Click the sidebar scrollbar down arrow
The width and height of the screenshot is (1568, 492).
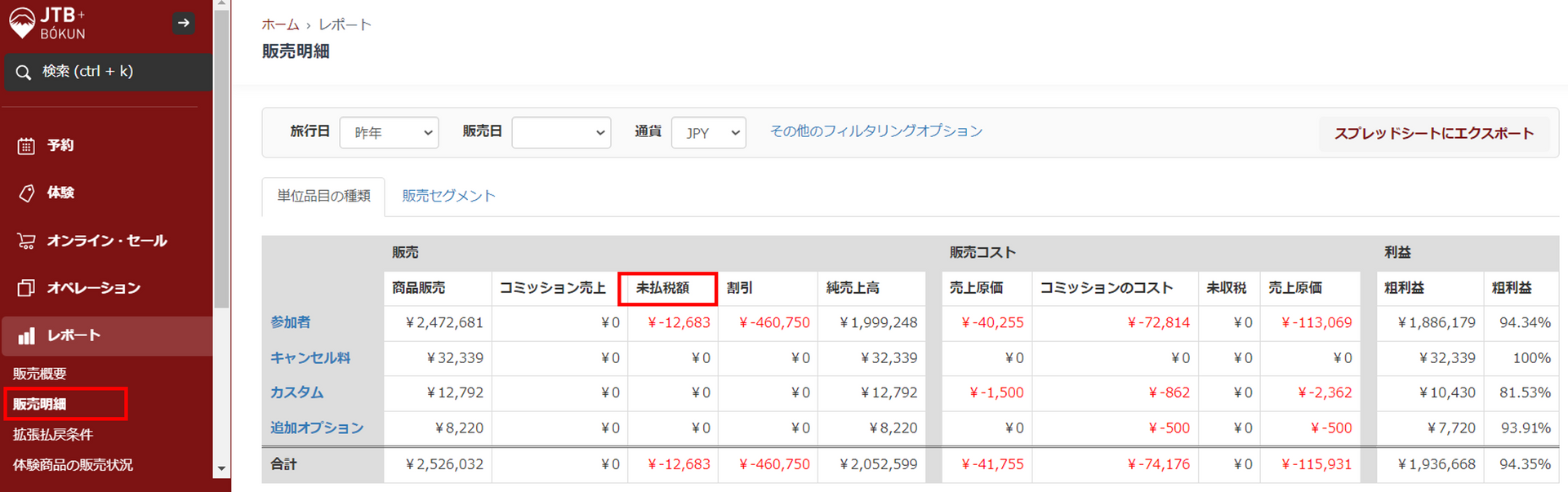pyautogui.click(x=221, y=469)
